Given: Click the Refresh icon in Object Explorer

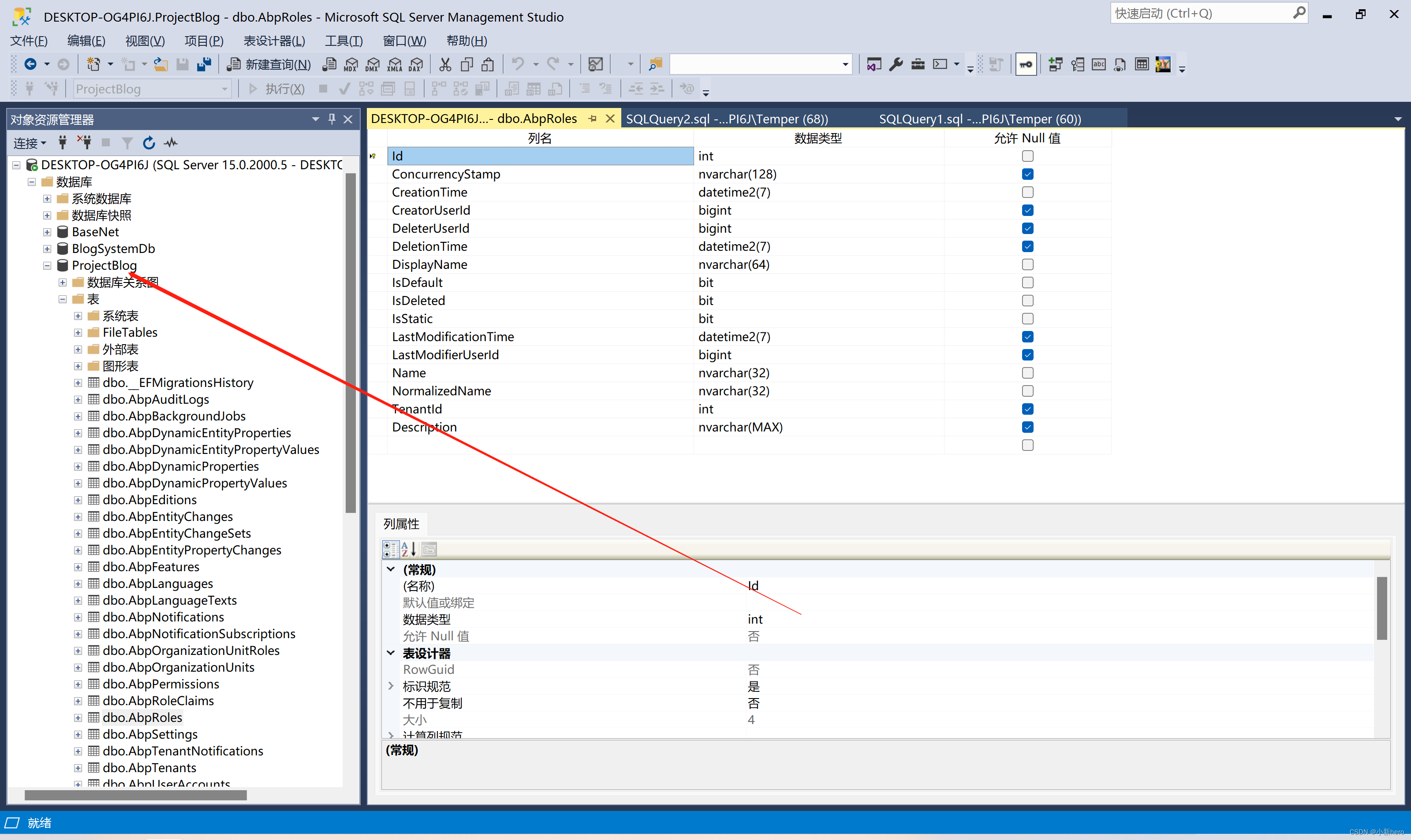Looking at the screenshot, I should (149, 143).
